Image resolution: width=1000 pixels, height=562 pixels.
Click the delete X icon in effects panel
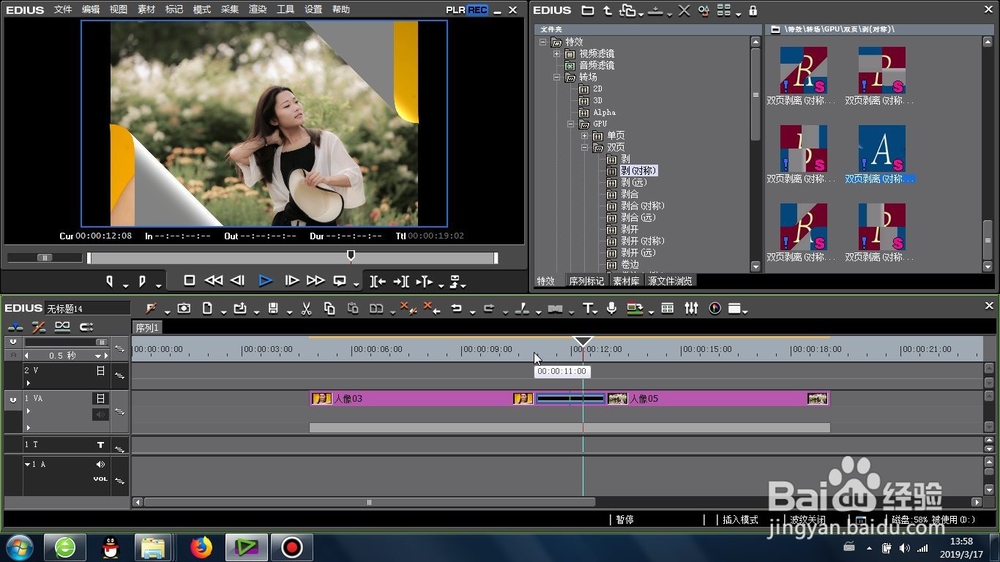coord(684,11)
